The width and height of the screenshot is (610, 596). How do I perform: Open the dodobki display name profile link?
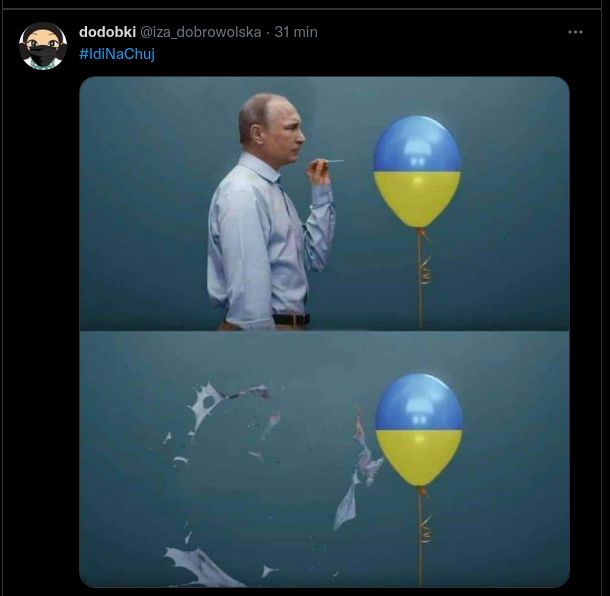click(x=107, y=32)
